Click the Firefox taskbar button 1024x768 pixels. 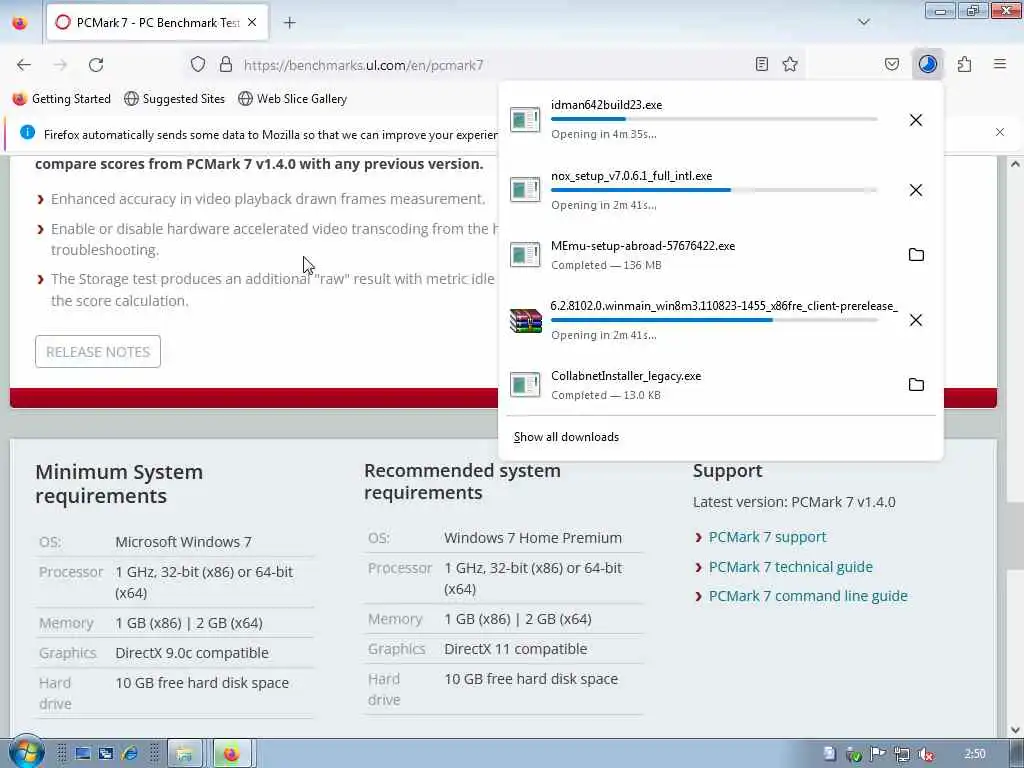tap(231, 754)
